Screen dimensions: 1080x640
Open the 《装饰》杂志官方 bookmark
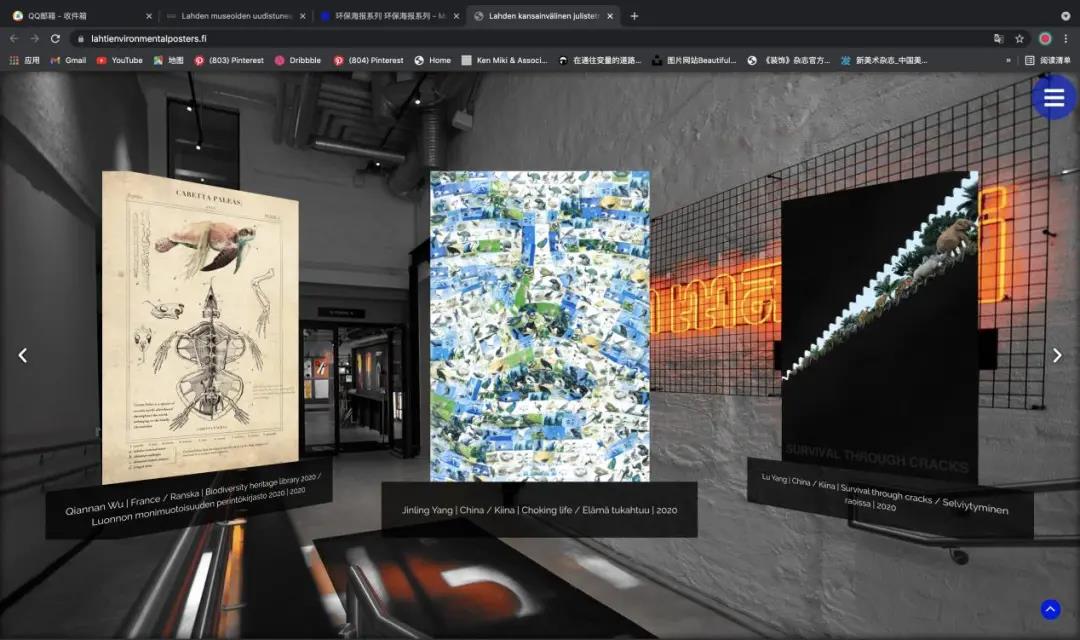[789, 61]
